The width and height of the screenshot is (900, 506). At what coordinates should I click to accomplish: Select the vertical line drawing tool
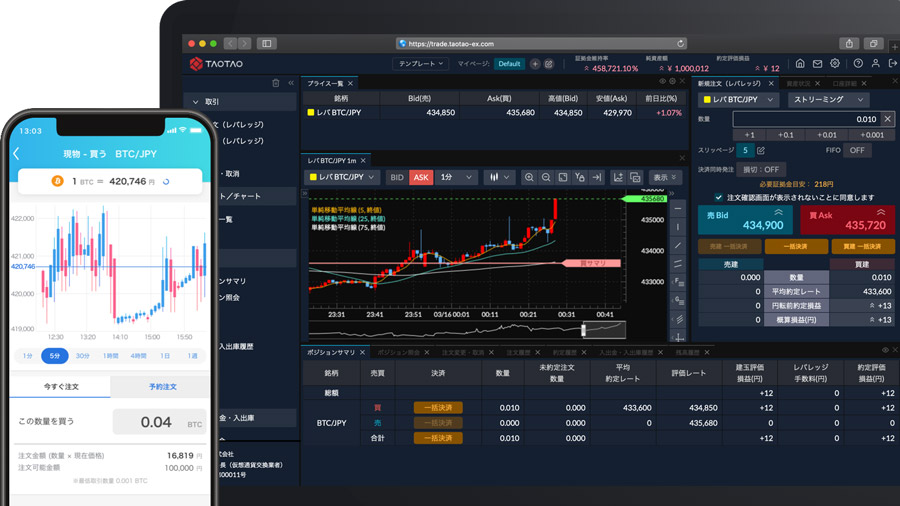click(x=678, y=227)
